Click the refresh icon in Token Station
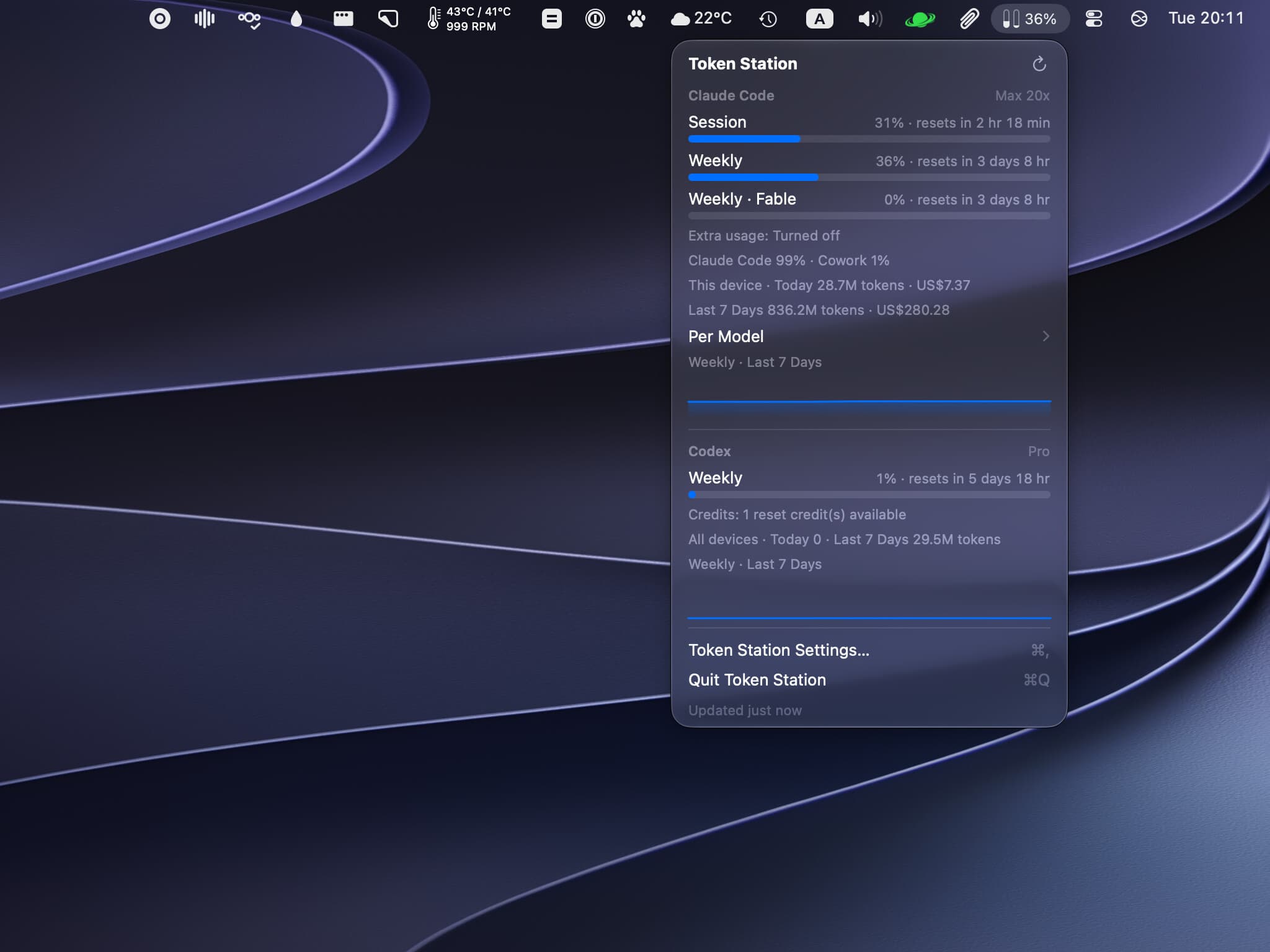This screenshot has height=952, width=1270. point(1039,64)
